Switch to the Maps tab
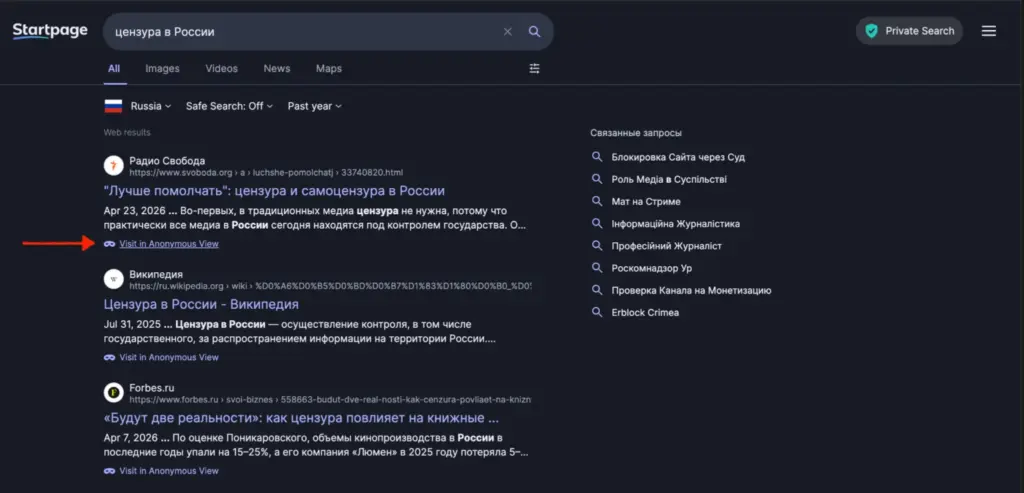Screen dimensions: 1024x493 [328, 69]
